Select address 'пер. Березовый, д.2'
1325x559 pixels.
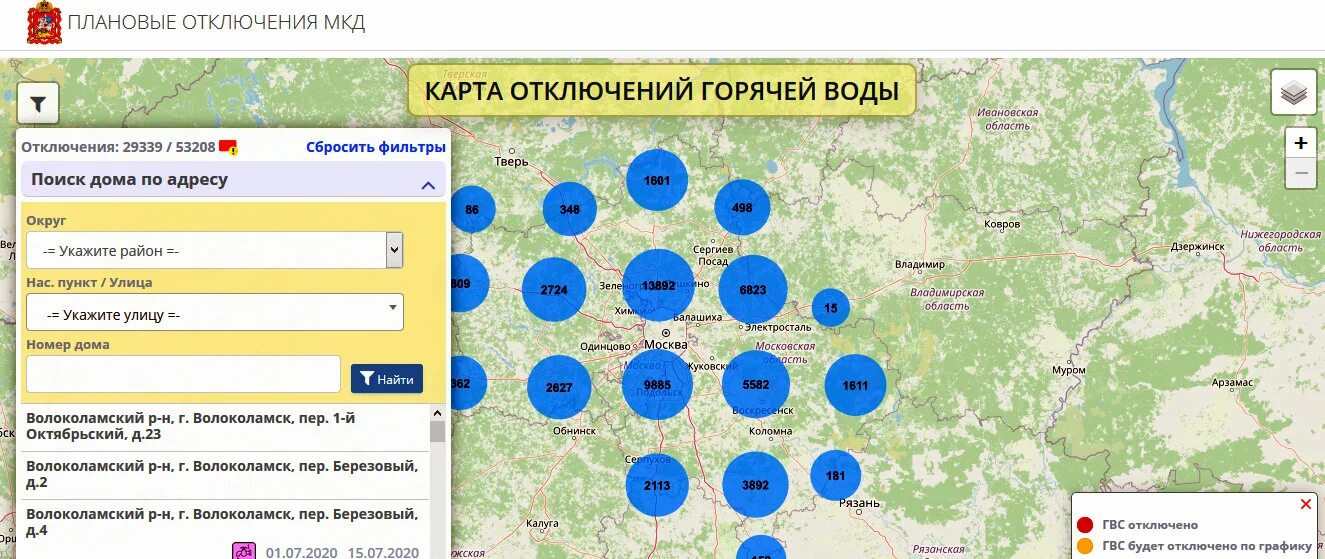pos(224,474)
